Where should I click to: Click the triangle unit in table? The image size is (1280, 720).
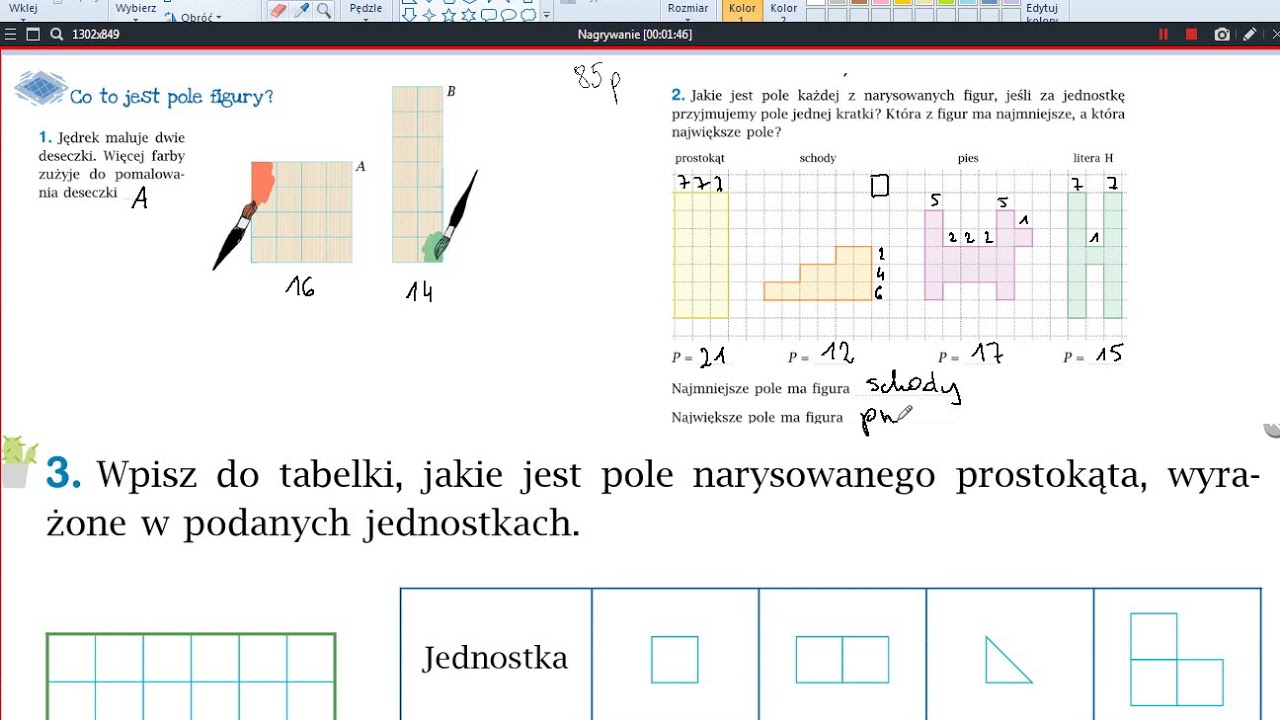1008,660
